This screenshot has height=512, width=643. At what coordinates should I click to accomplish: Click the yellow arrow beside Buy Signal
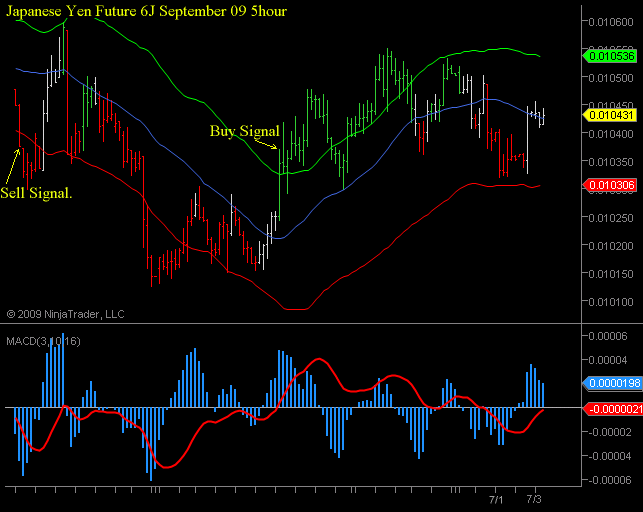coord(266,145)
